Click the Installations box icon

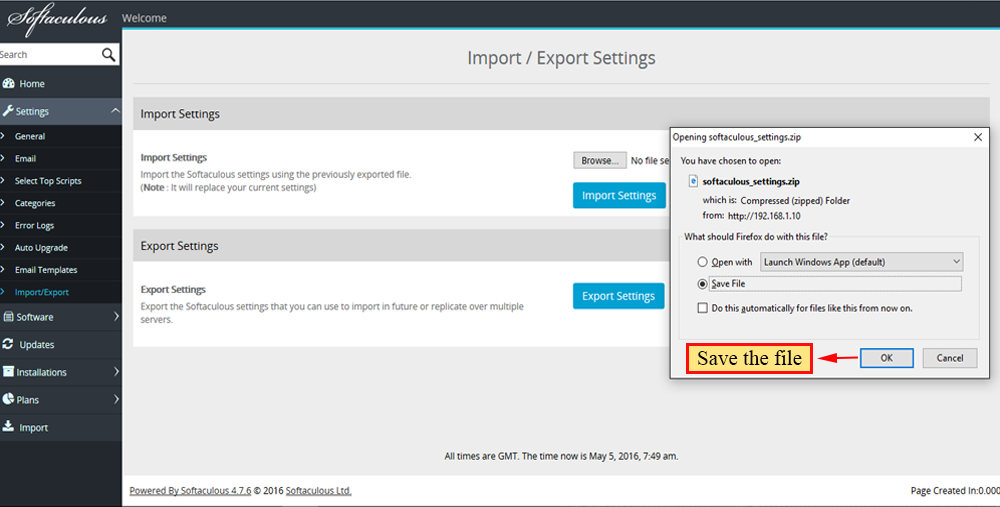coord(8,372)
